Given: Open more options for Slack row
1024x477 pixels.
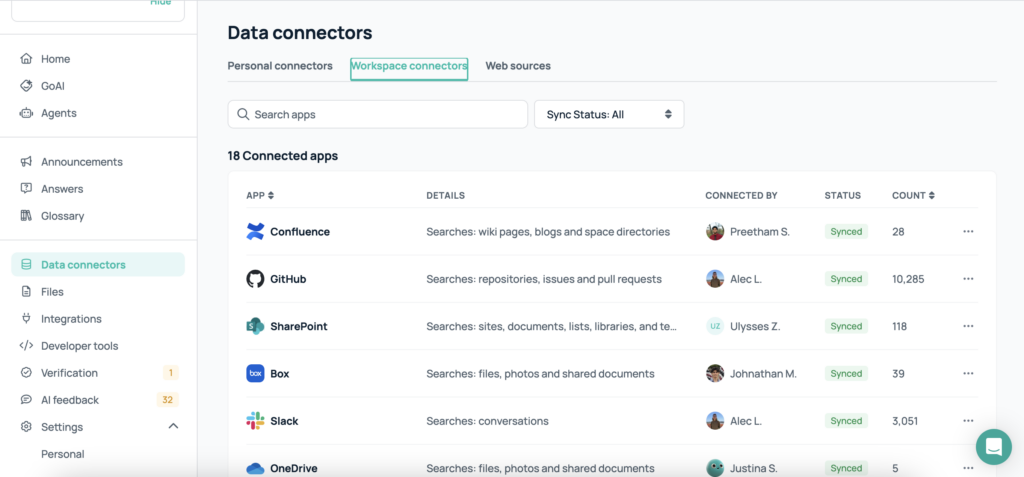Looking at the screenshot, I should click(968, 421).
